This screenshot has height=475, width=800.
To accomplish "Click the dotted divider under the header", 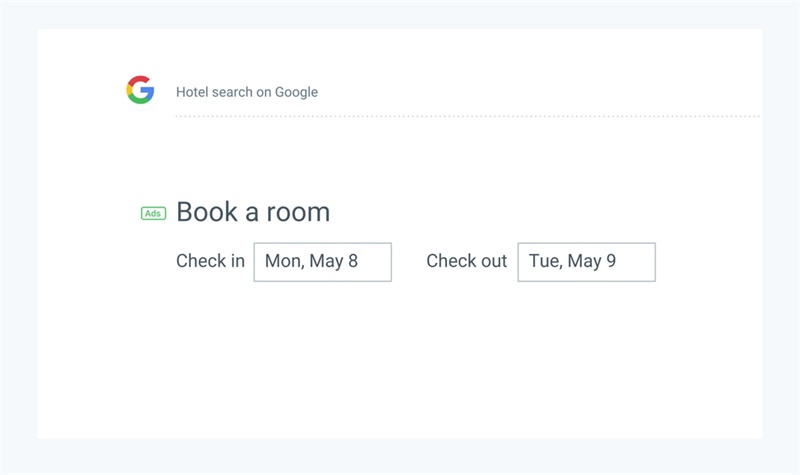I will tap(467, 117).
